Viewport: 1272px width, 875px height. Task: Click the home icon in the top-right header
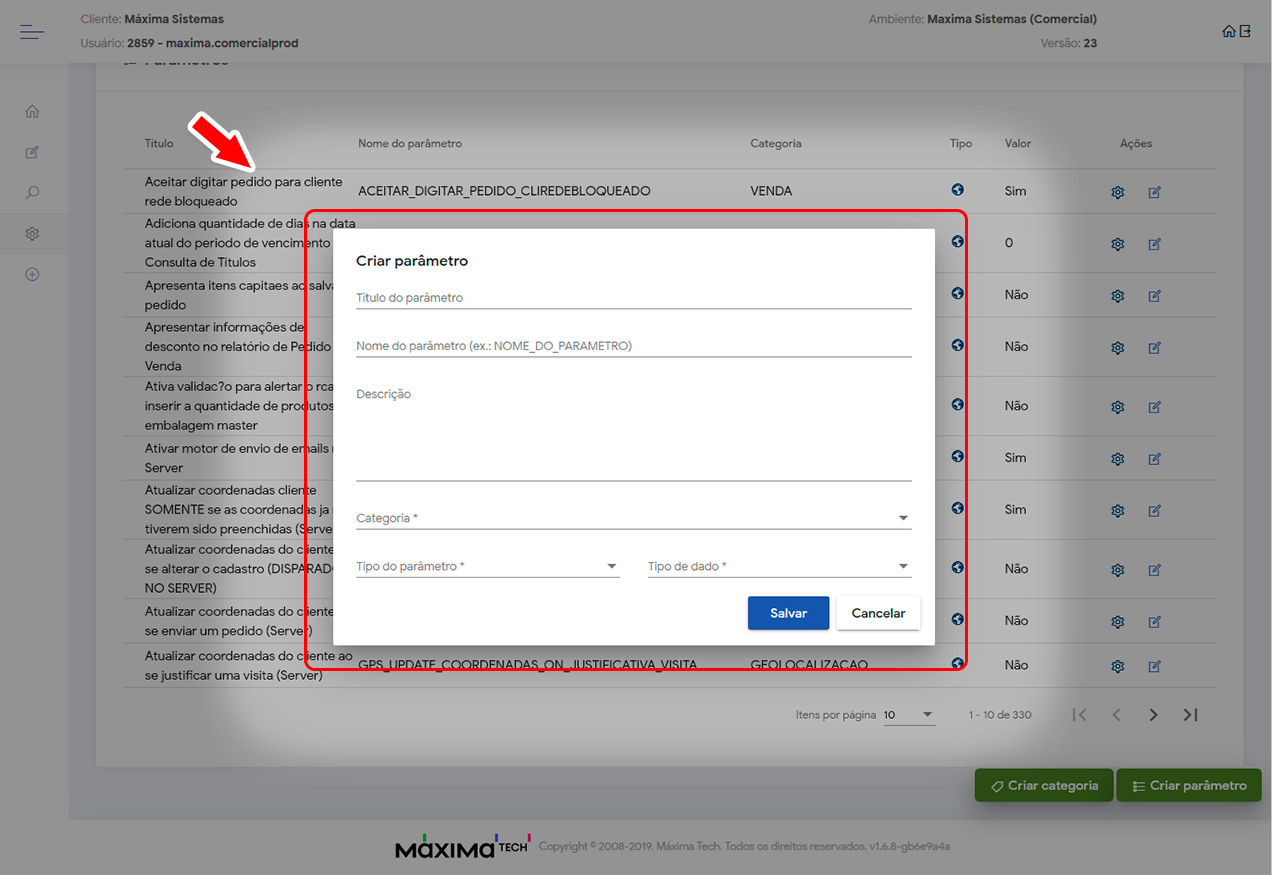[x=1229, y=31]
